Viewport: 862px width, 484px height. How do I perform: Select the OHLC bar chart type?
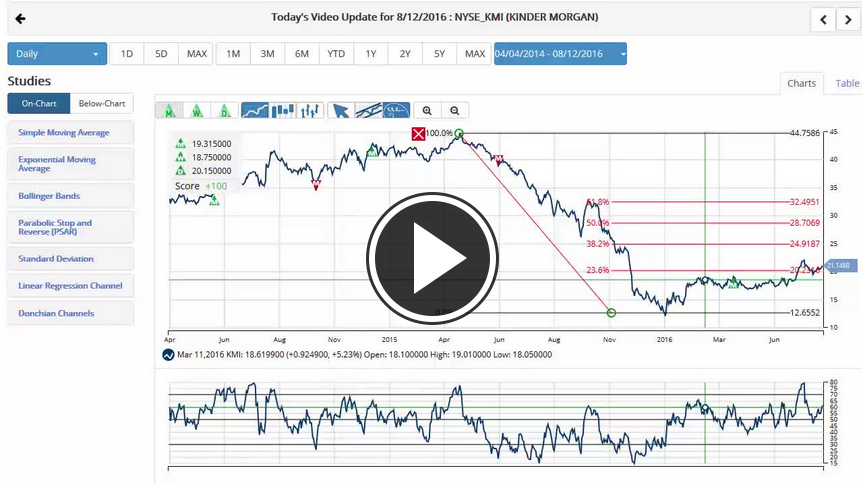(310, 111)
